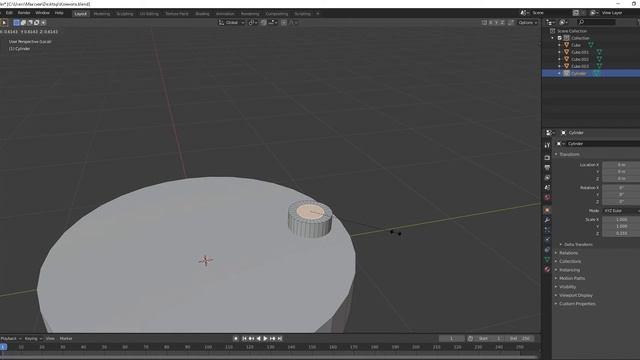Open the Edit menu
Image resolution: width=640 pixels, height=360 pixels.
point(9,13)
